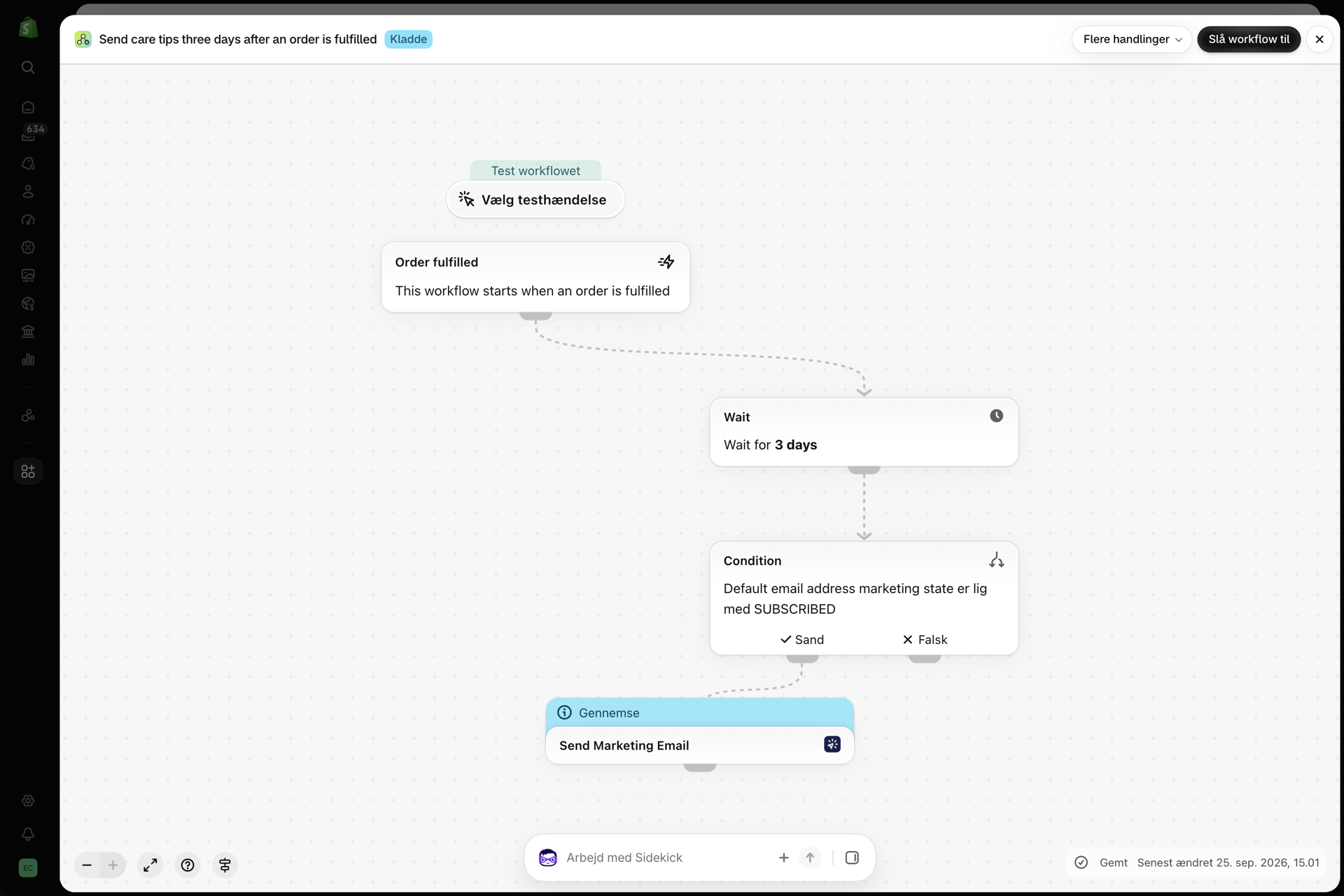Viewport: 1344px width, 896px height.
Task: Toggle the Sidekick side panel icon
Action: pos(852,857)
